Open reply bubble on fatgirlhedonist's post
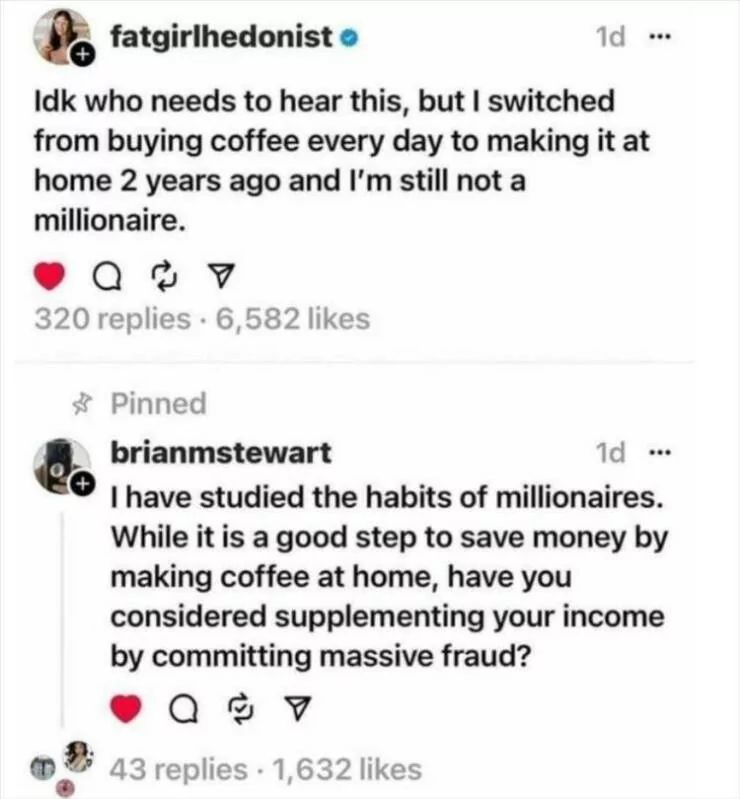Image resolution: width=740 pixels, height=799 pixels. [x=104, y=274]
